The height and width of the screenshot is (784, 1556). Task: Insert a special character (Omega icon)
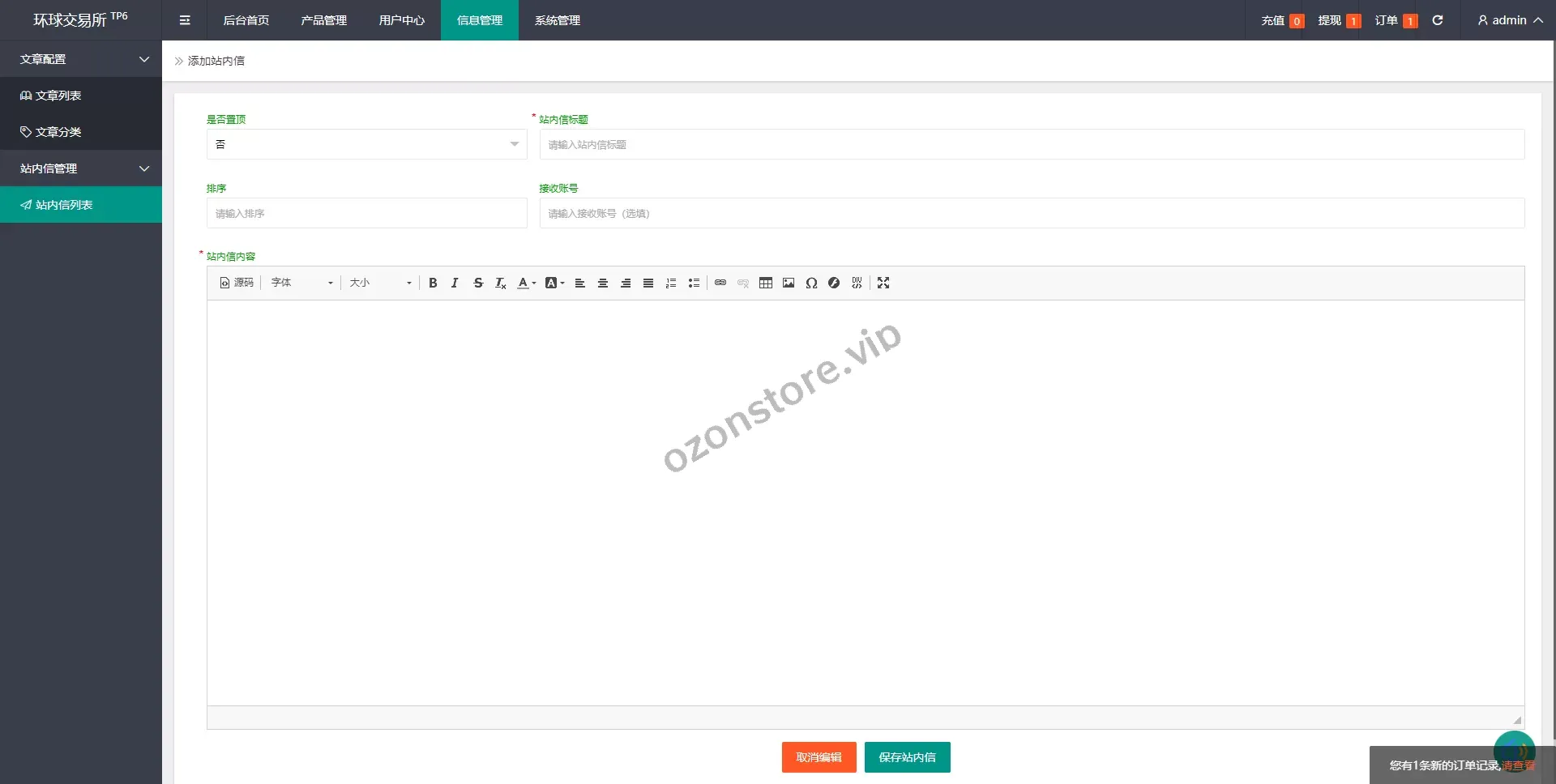[x=811, y=283]
